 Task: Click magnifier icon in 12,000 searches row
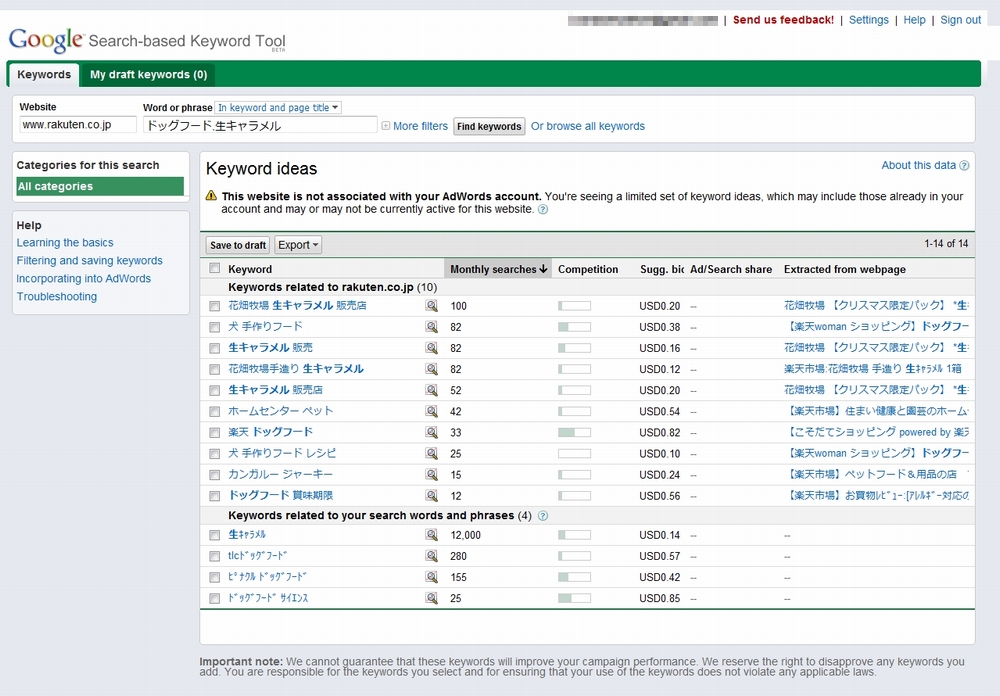pyautogui.click(x=432, y=535)
